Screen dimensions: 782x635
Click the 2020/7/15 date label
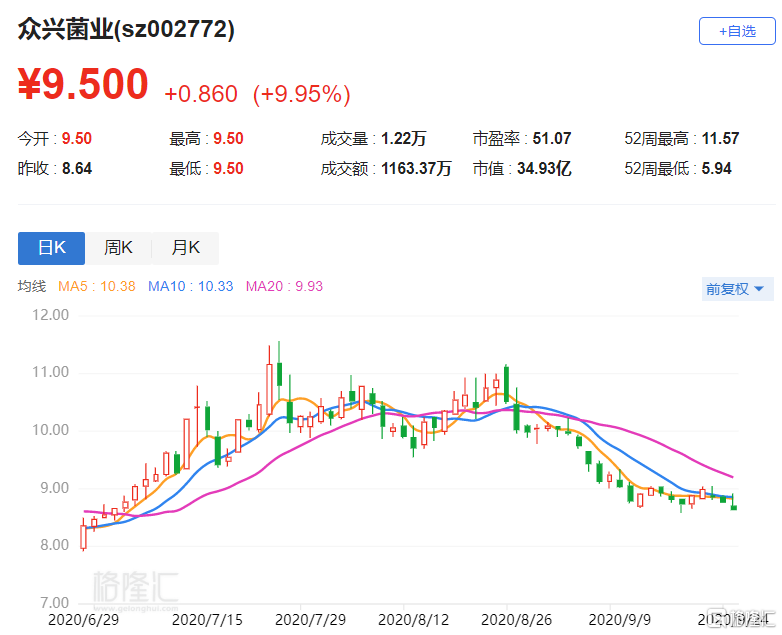(x=207, y=620)
